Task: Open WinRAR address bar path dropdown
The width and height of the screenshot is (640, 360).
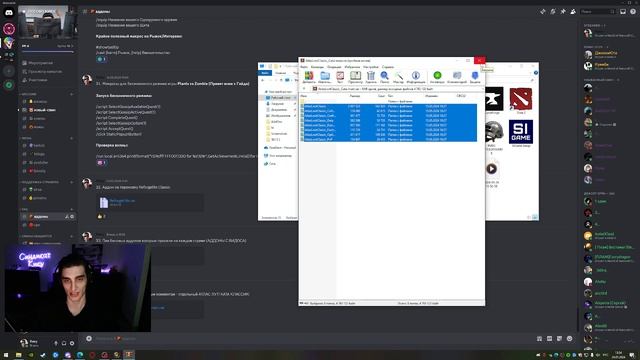Action: (x=482, y=89)
